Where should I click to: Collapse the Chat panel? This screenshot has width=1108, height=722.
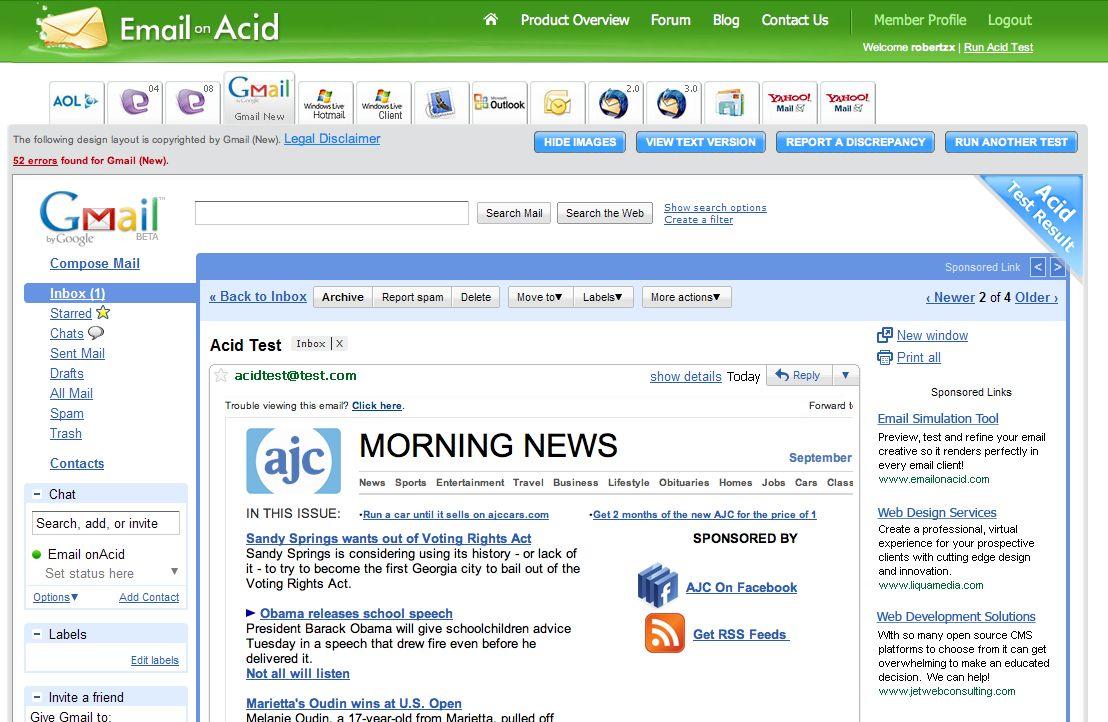[37, 494]
